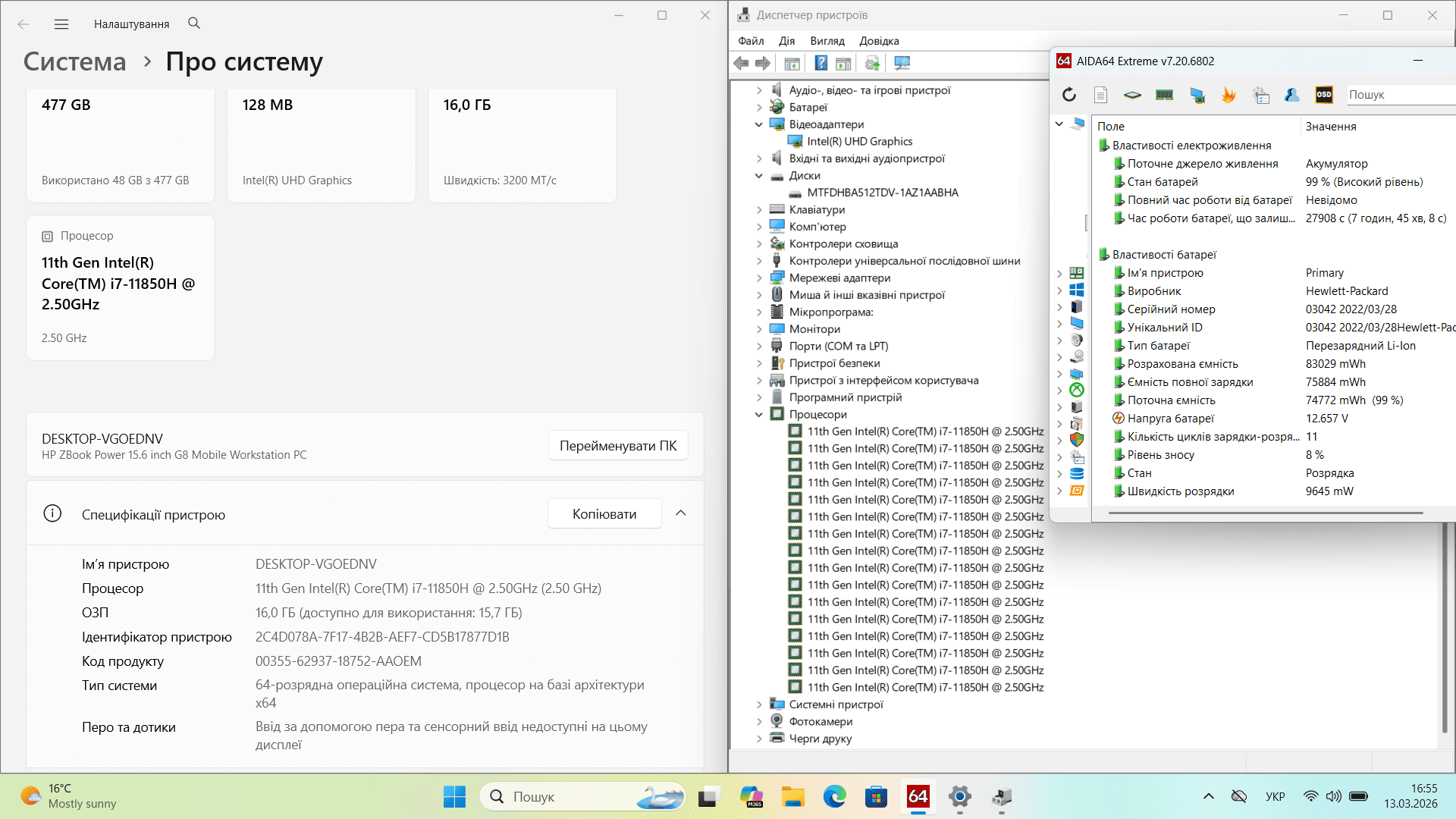
Task: Open the Settings hamburger navigation menu
Action: pyautogui.click(x=61, y=24)
